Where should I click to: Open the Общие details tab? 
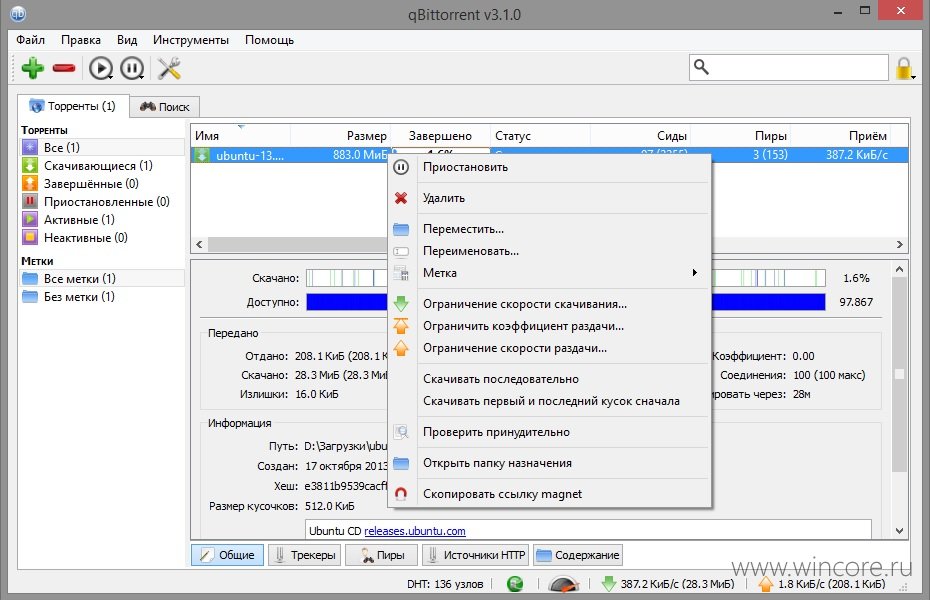(227, 555)
